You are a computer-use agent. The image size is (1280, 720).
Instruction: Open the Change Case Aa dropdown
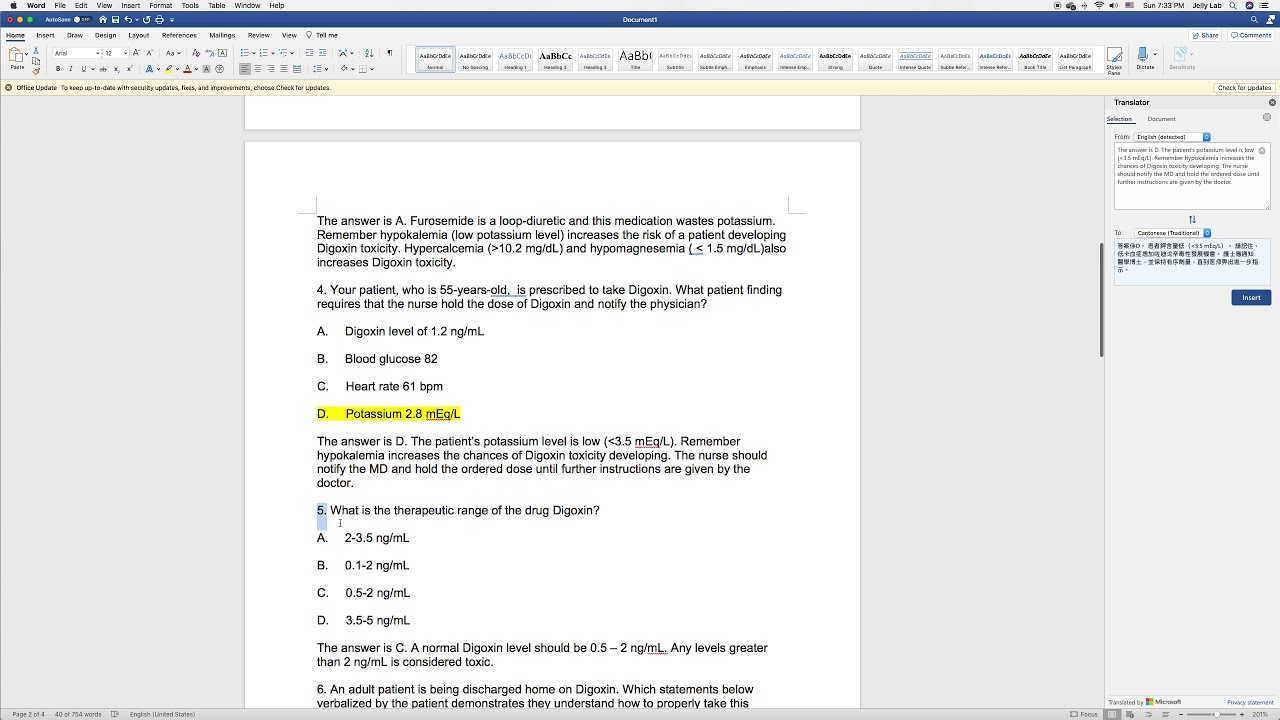coord(172,53)
